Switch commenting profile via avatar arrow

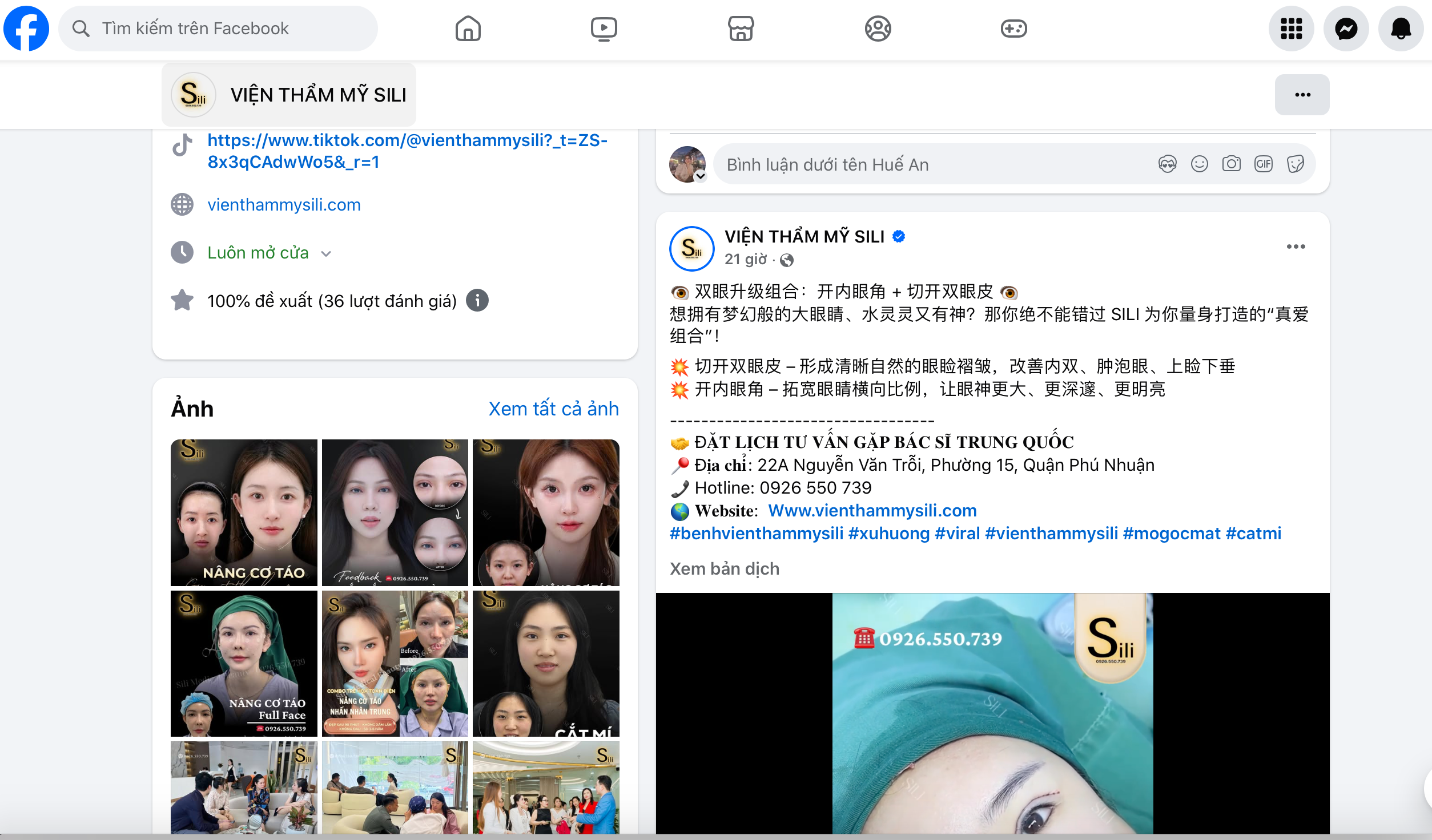pyautogui.click(x=700, y=176)
